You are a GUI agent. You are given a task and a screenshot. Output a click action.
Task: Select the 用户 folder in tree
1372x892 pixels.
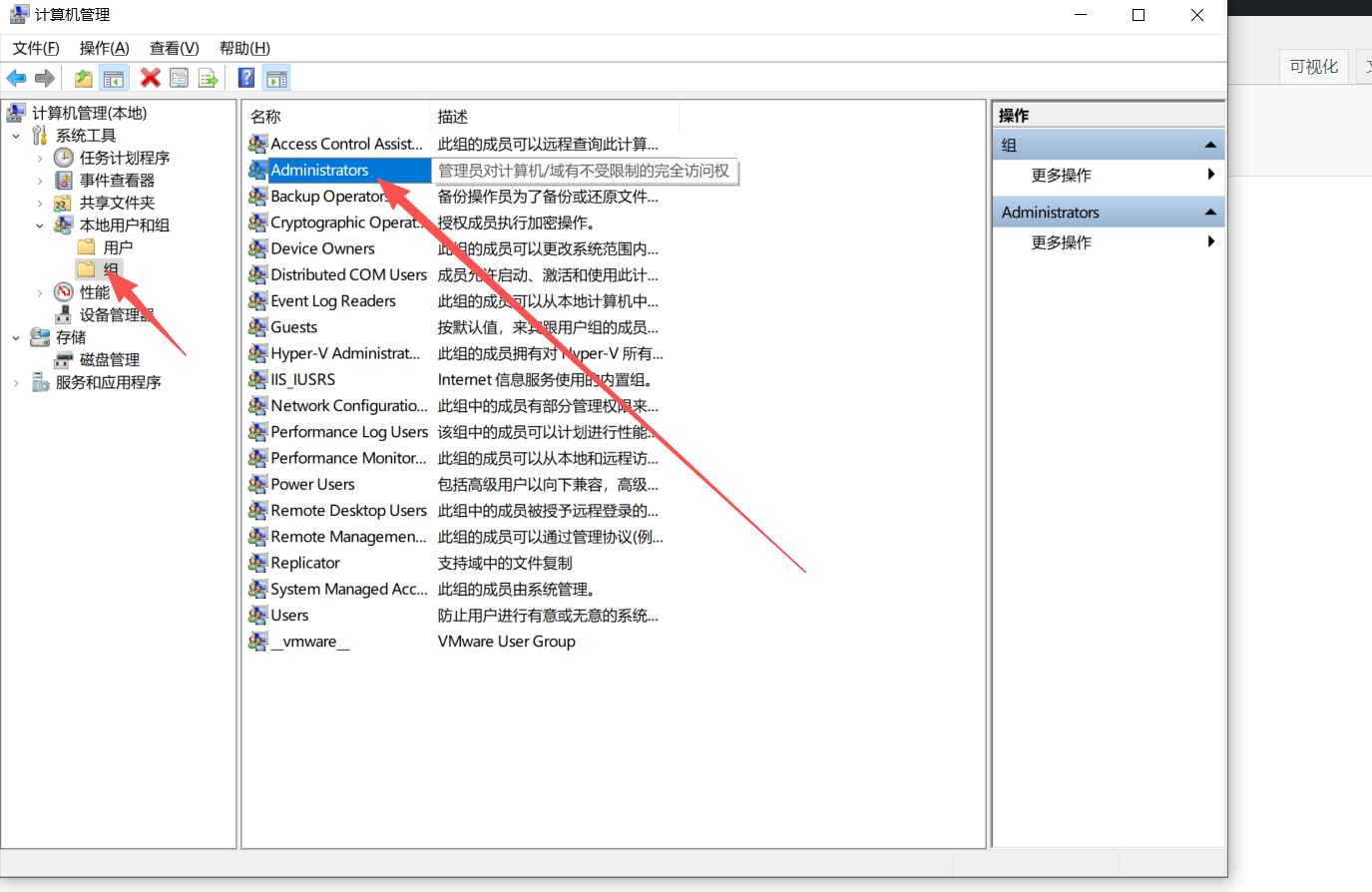coord(117,247)
